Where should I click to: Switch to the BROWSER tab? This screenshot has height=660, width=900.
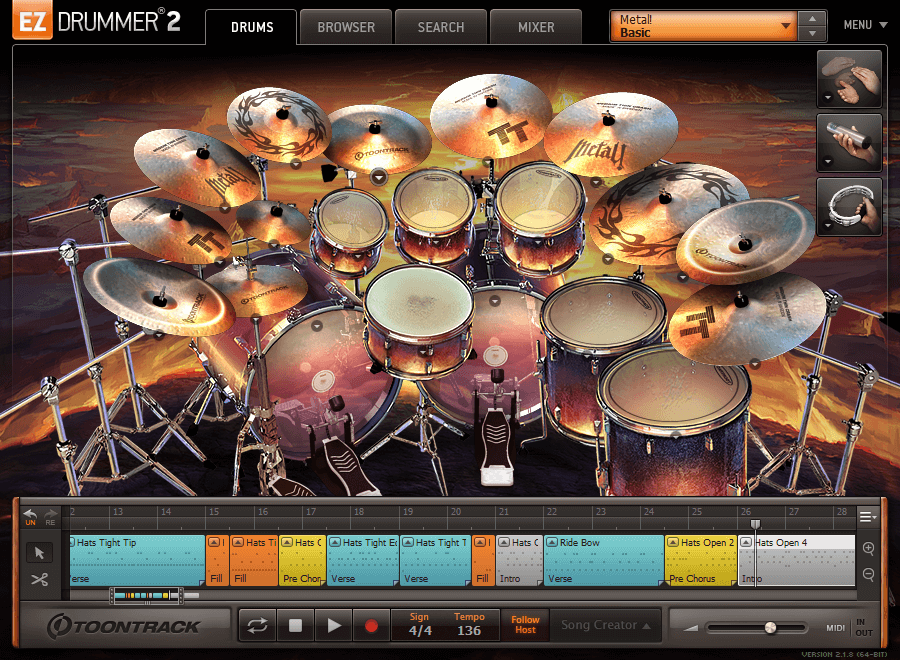[345, 27]
